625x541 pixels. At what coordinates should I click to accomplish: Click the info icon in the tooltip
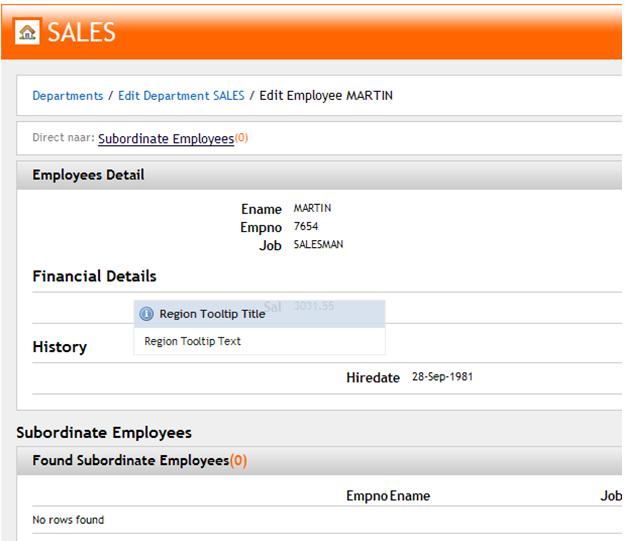coord(146,314)
